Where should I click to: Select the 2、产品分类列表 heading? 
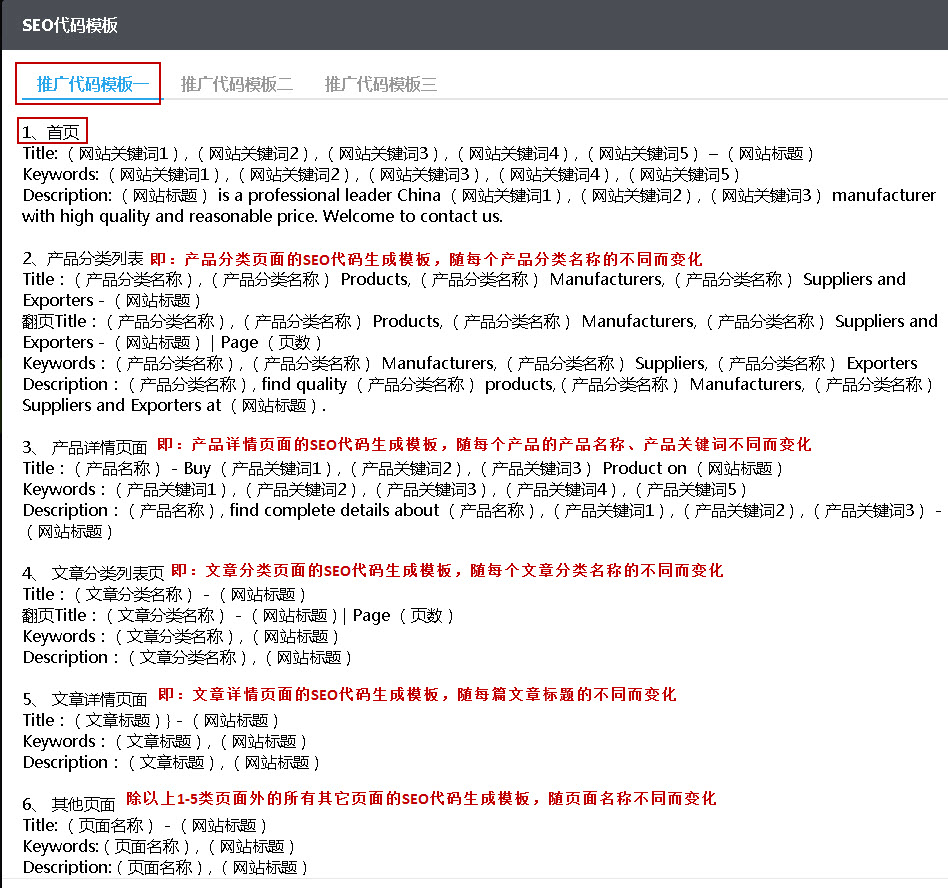coord(83,259)
